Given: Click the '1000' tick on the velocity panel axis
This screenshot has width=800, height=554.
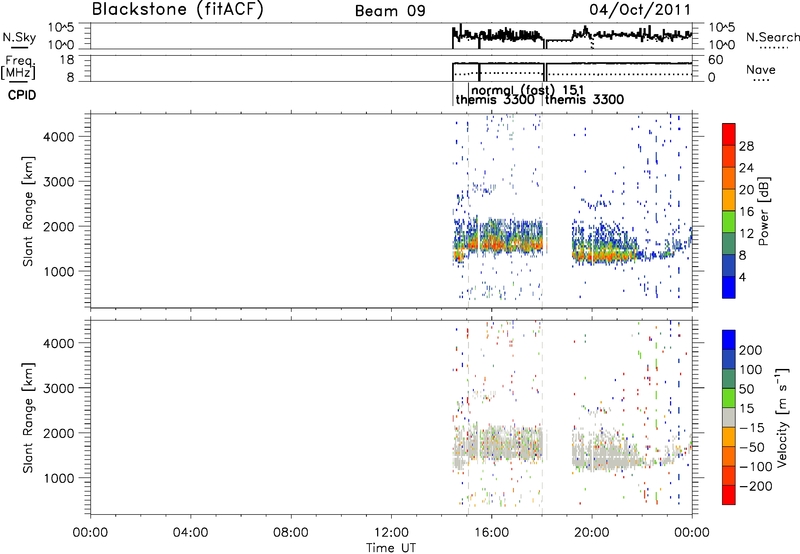Looking at the screenshot, I should click(x=59, y=478).
